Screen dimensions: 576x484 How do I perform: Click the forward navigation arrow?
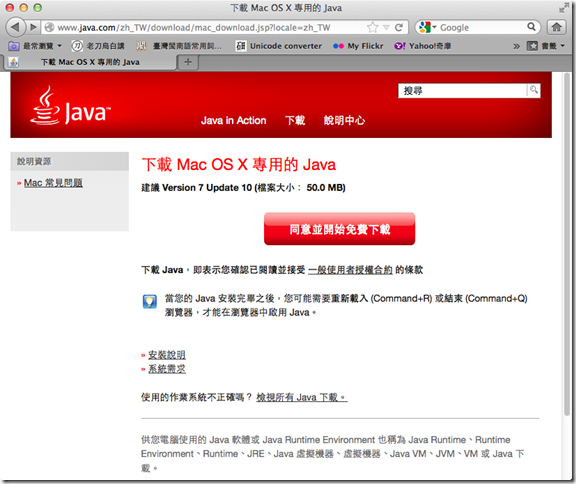[33, 27]
